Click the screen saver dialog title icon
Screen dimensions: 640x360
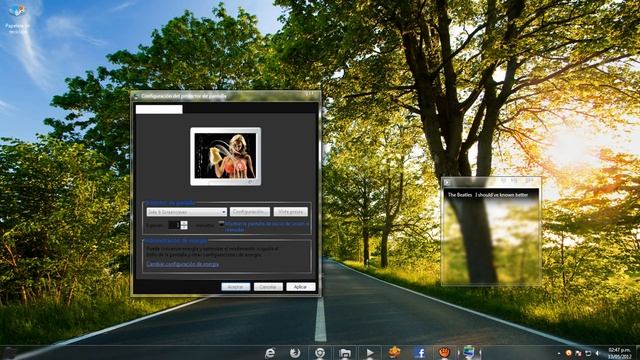pyautogui.click(x=136, y=96)
